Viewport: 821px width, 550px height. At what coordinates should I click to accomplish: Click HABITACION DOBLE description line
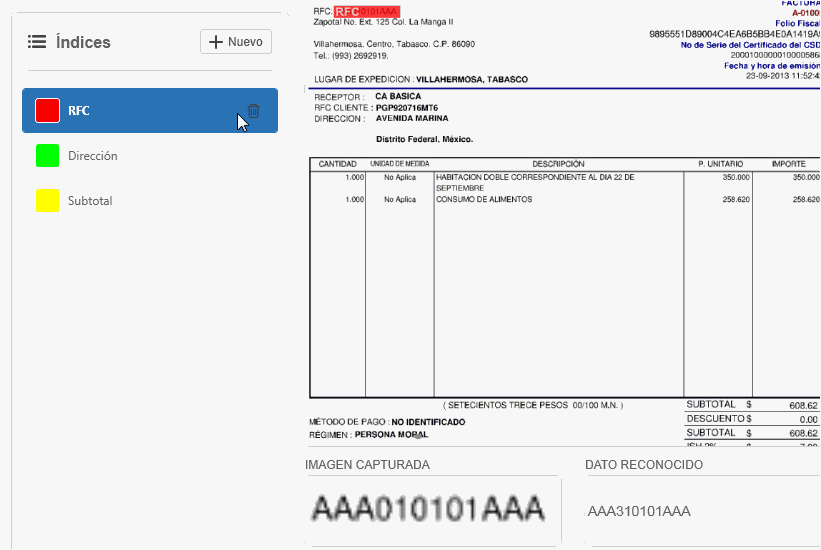coord(535,182)
